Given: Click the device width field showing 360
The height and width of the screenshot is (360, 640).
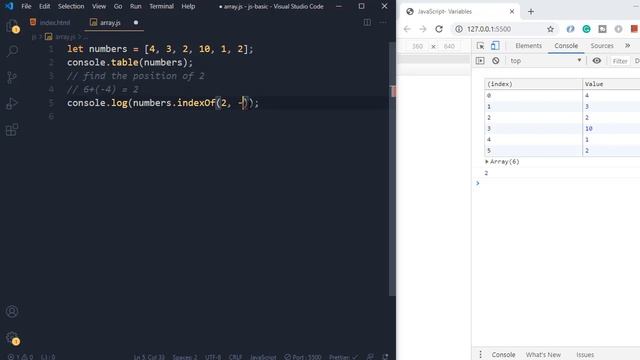Looking at the screenshot, I should click(417, 46).
